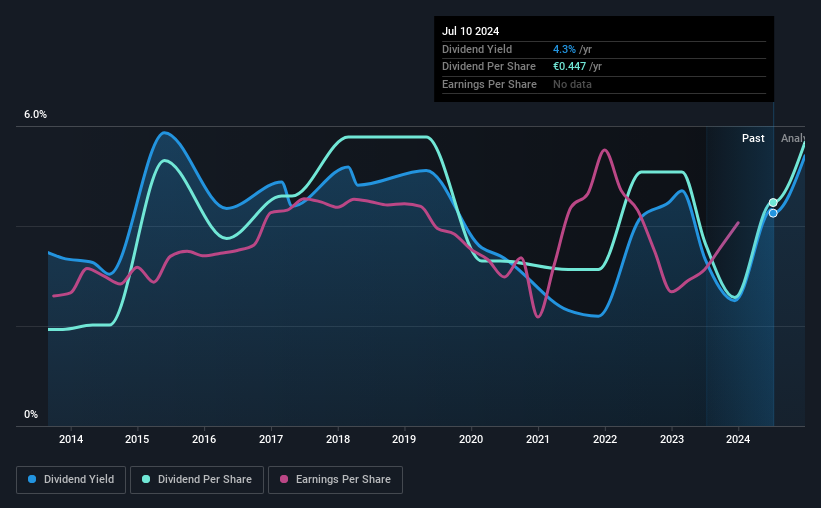Viewport: 821px width, 508px height.
Task: Click the 2017 label on the time axis
Action: click(x=271, y=439)
